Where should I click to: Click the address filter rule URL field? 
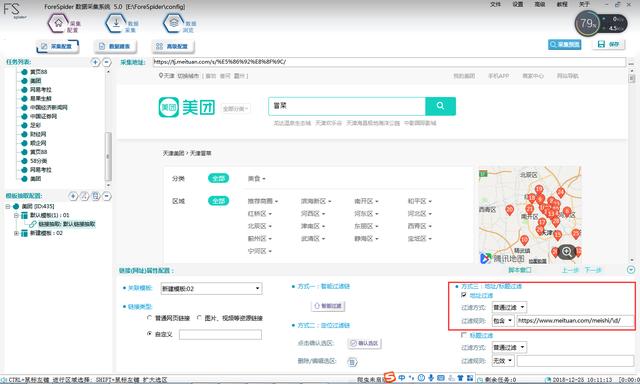tap(575, 321)
